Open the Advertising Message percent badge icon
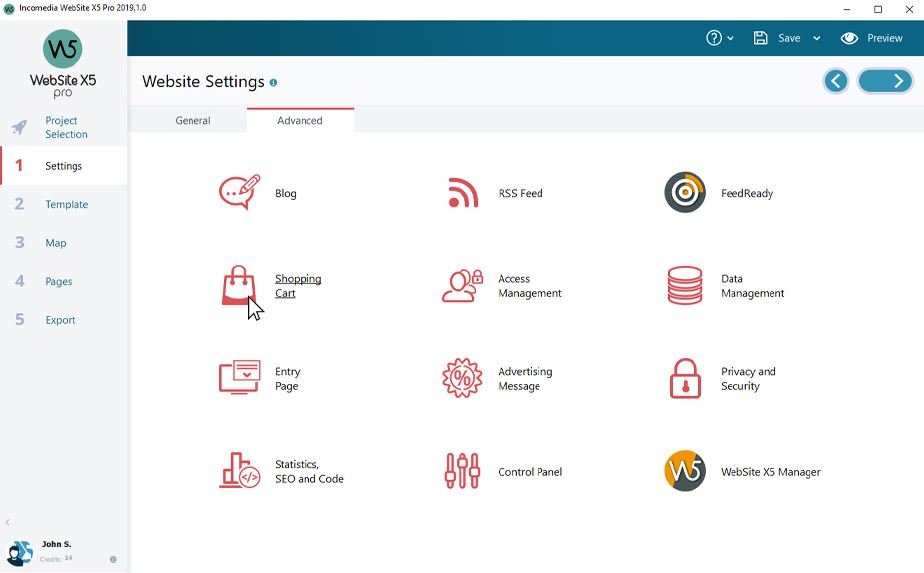This screenshot has width=924, height=573. 463,378
